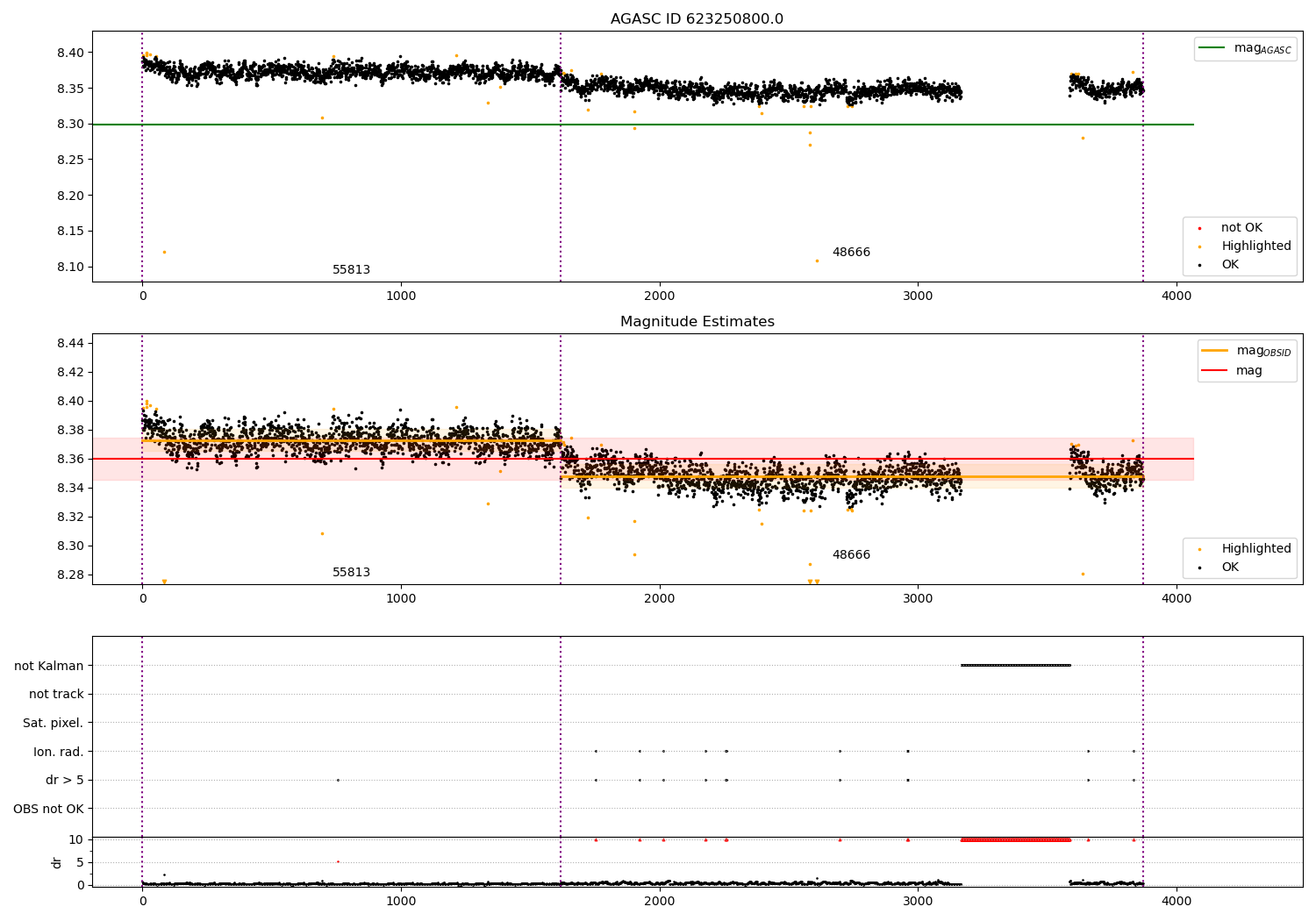
Task: Click the 'not Kalman' row label
Action: coord(49,667)
